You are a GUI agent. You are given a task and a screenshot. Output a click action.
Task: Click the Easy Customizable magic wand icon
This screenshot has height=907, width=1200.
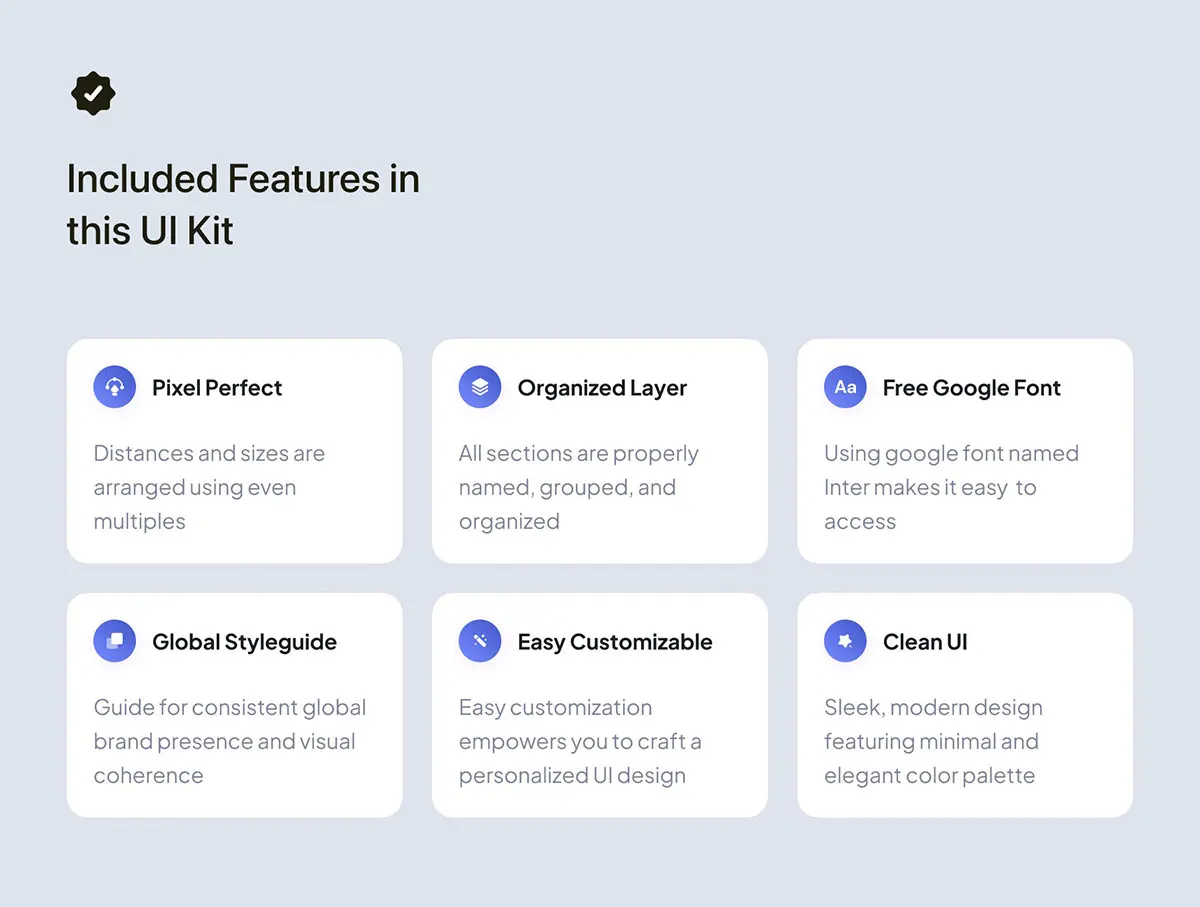[x=480, y=641]
